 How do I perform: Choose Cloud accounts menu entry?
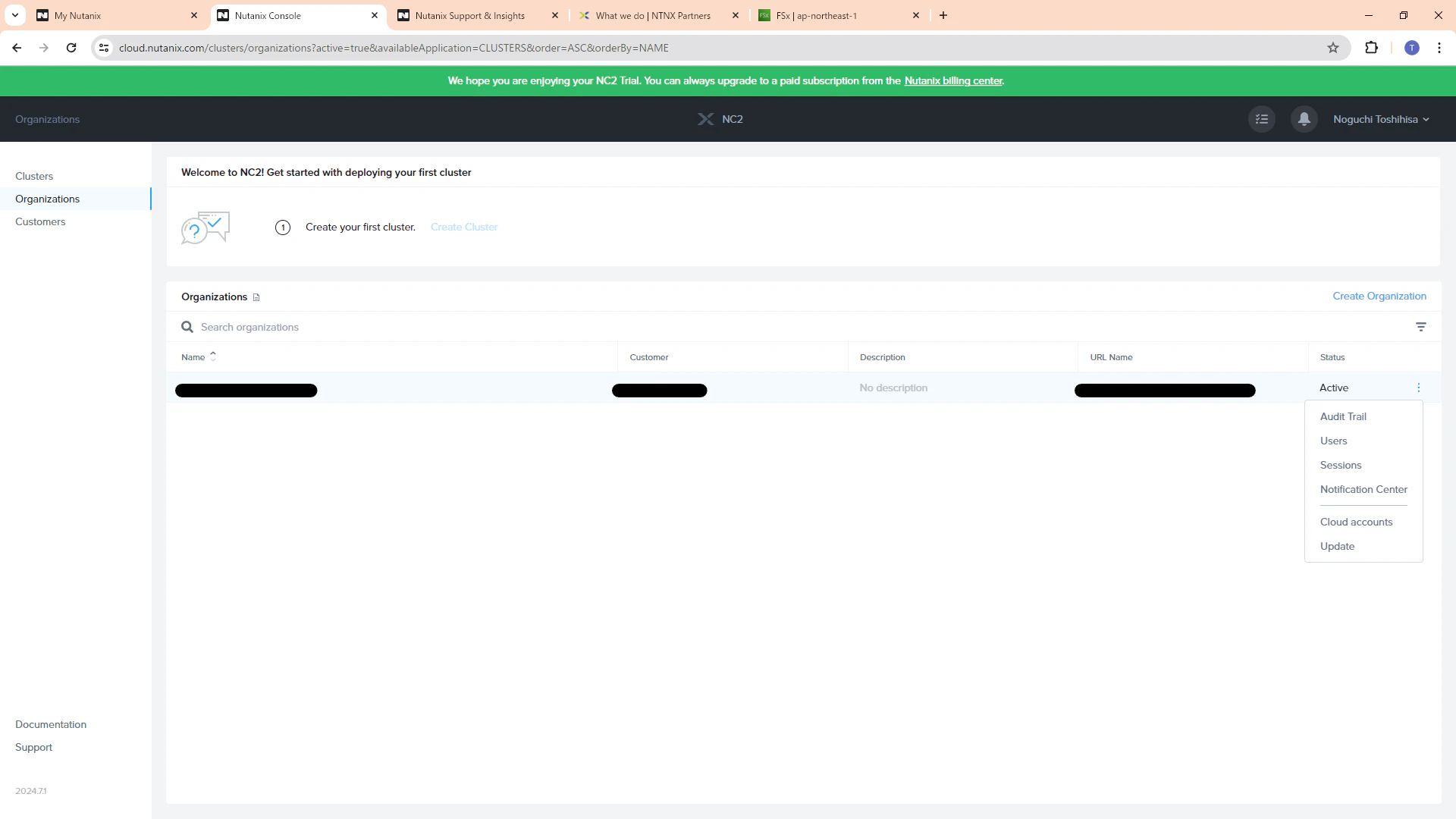[x=1356, y=522]
